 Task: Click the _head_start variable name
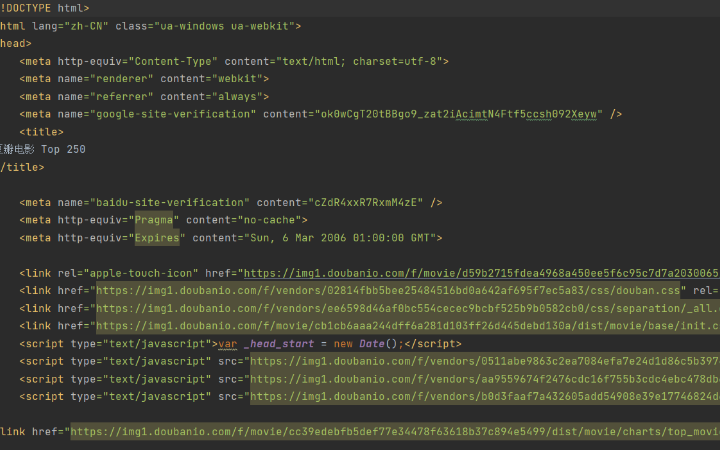click(279, 344)
